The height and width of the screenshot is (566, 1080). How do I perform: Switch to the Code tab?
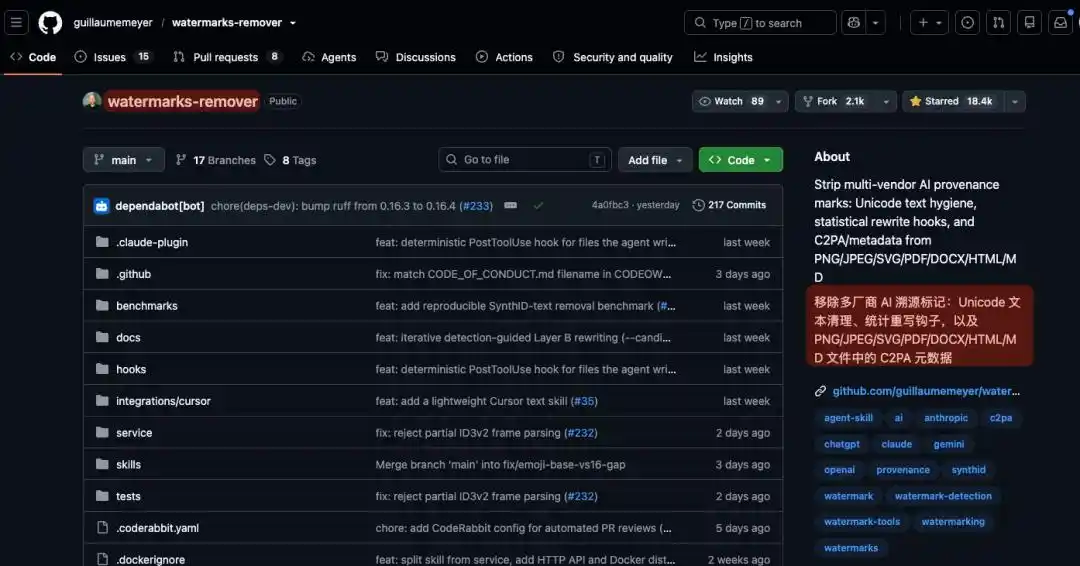[x=32, y=57]
